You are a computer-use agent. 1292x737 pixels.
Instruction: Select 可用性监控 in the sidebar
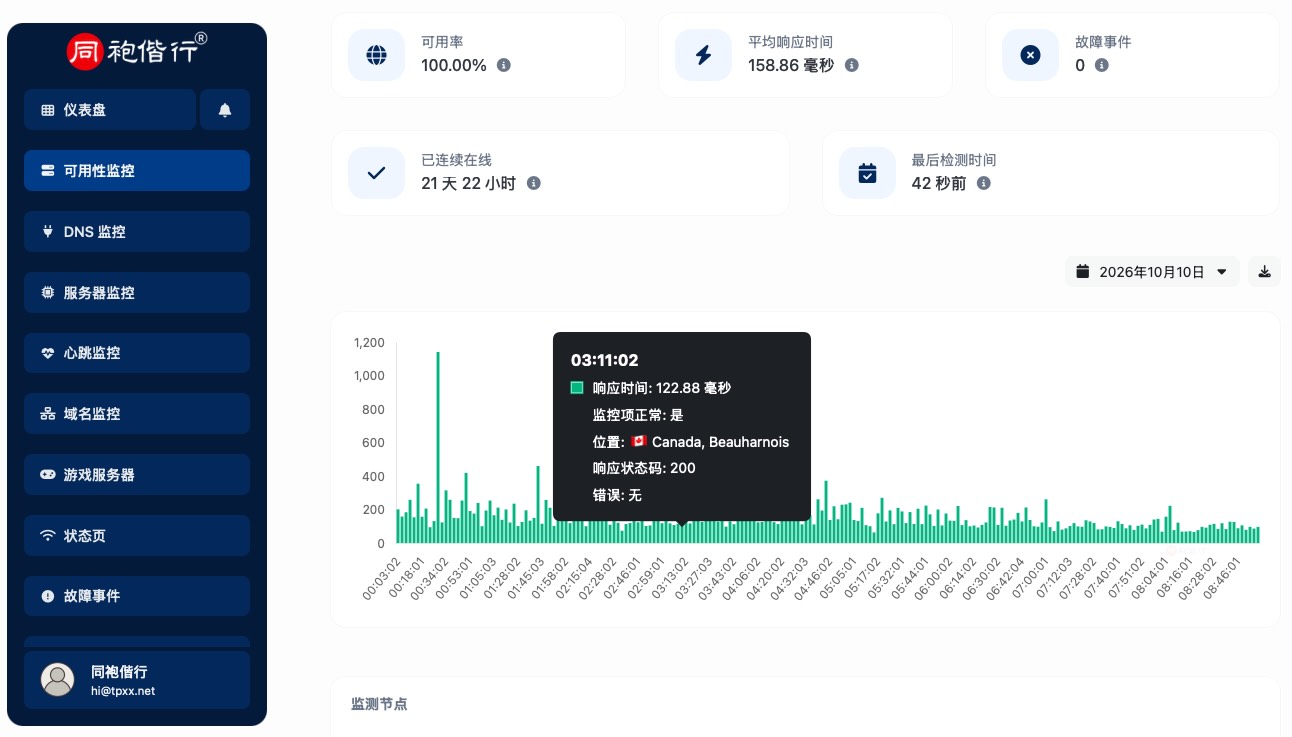137,171
